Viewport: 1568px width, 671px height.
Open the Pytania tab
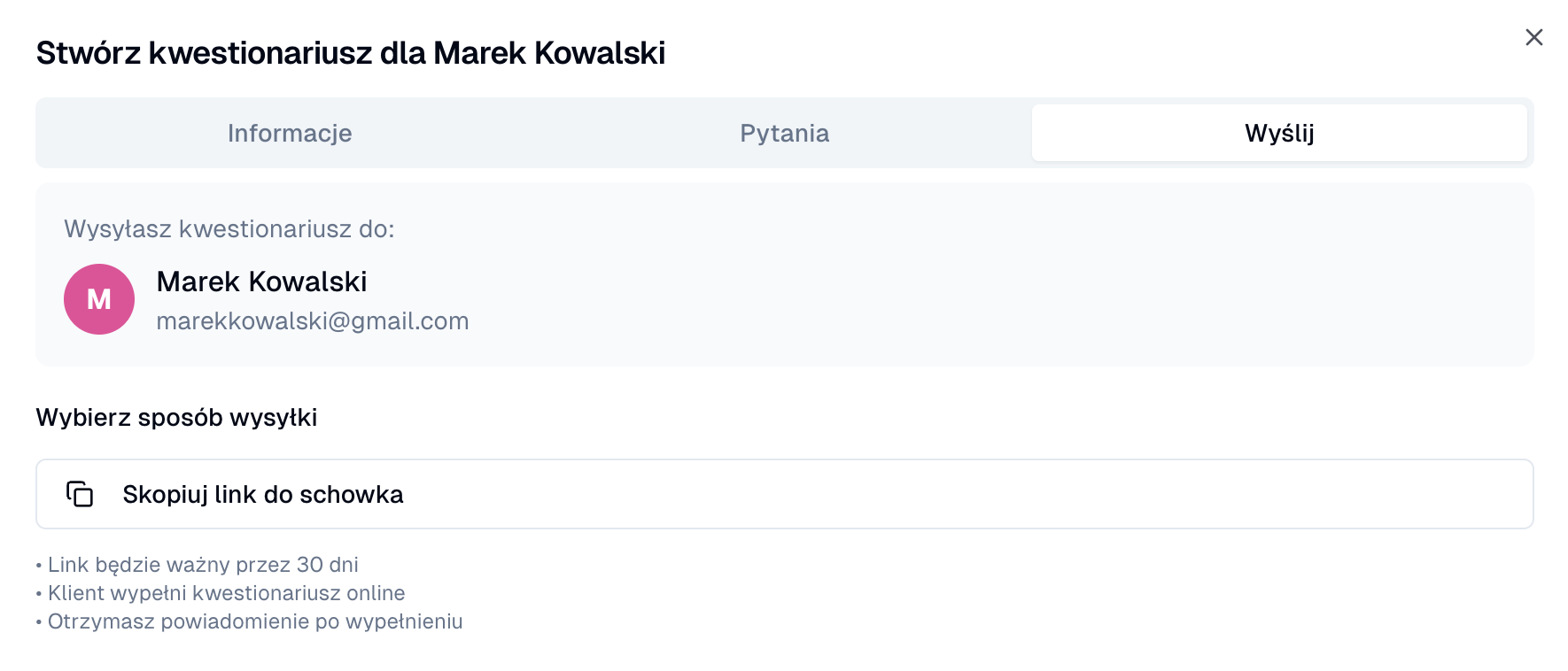[784, 133]
